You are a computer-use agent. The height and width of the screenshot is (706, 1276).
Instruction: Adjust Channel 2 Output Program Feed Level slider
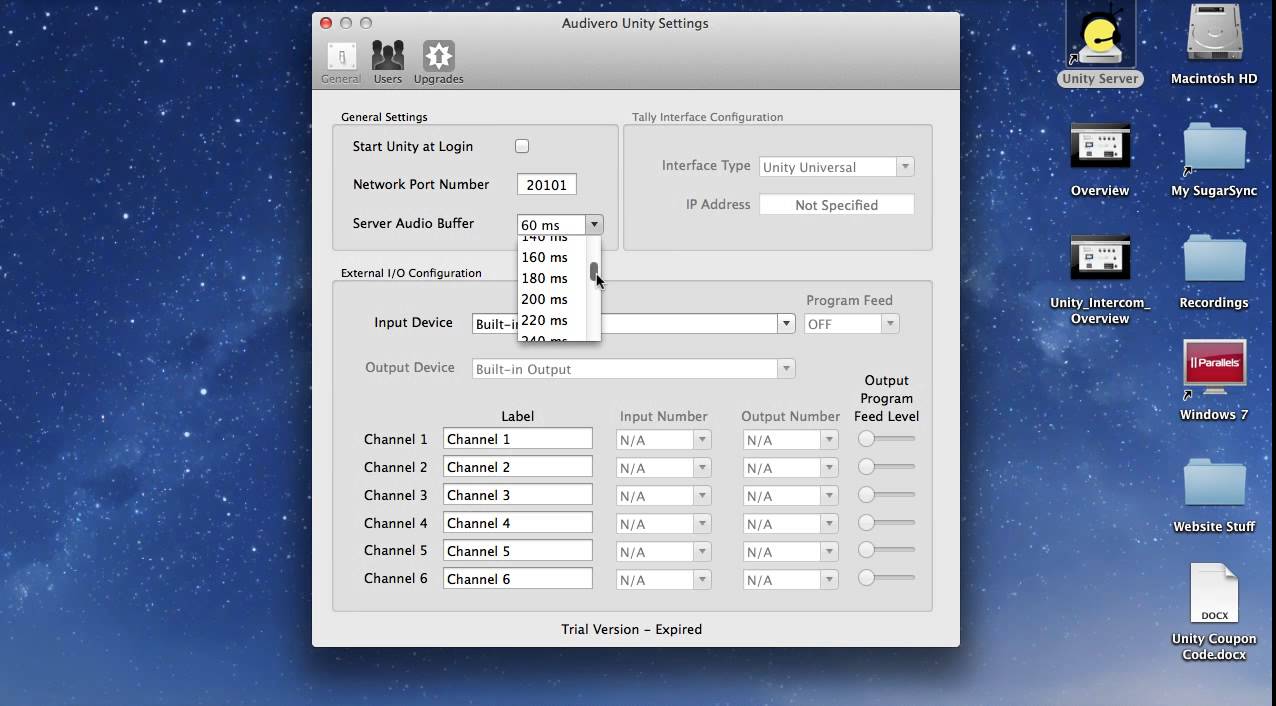click(x=887, y=467)
